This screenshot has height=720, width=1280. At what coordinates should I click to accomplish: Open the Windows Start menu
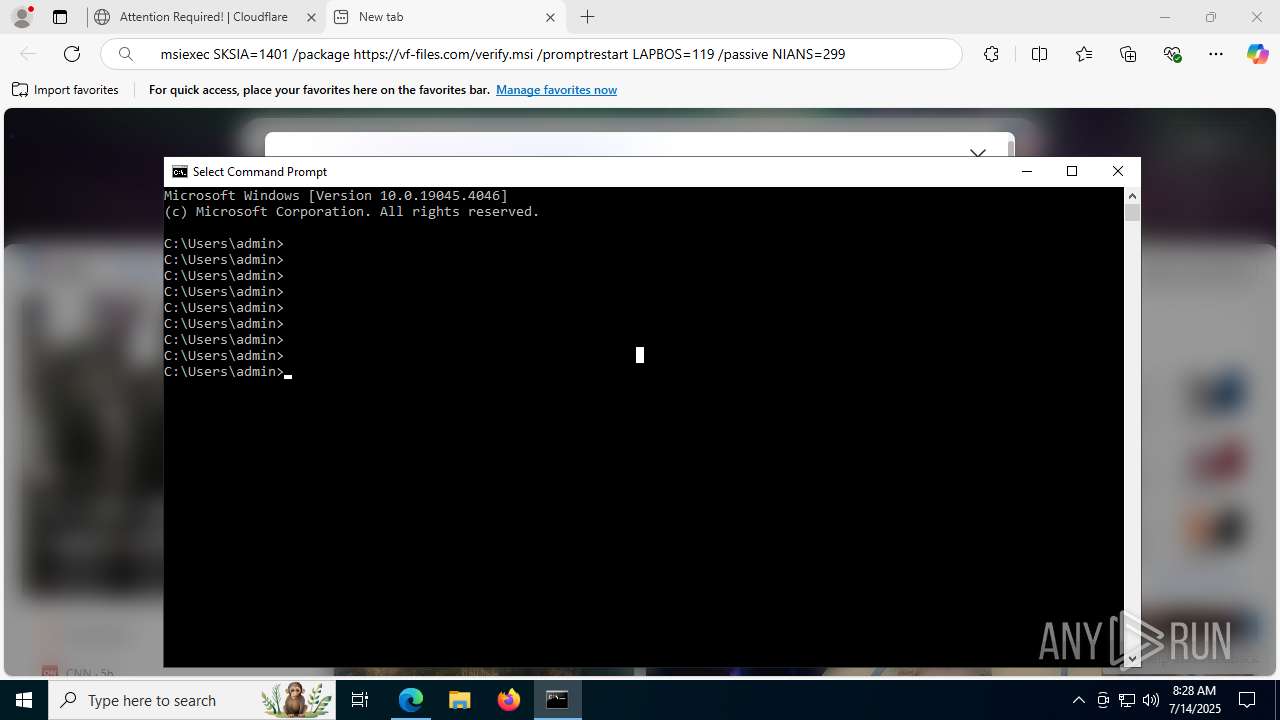24,700
